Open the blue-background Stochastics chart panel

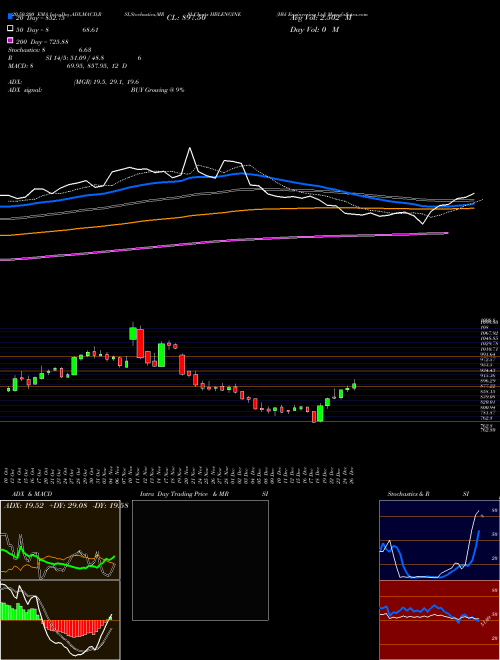(x=439, y=540)
